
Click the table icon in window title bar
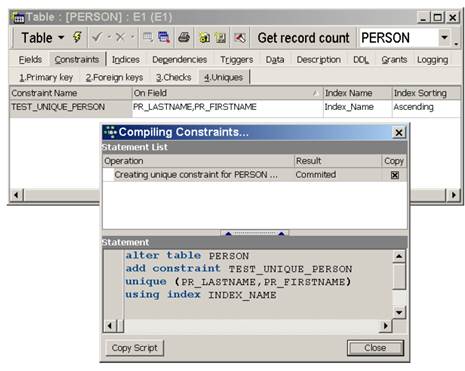click(18, 17)
